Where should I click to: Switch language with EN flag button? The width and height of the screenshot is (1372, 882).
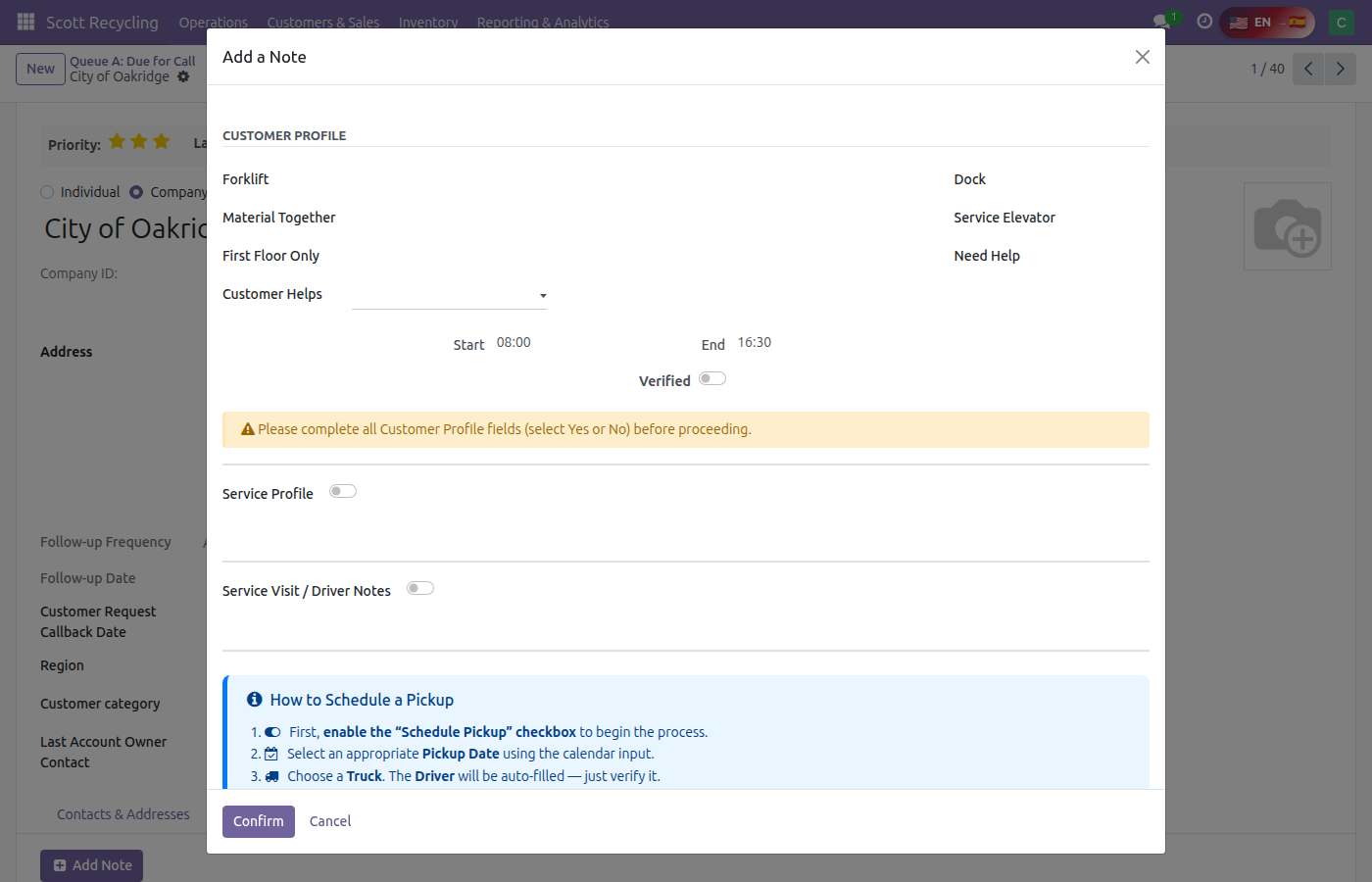tap(1267, 22)
